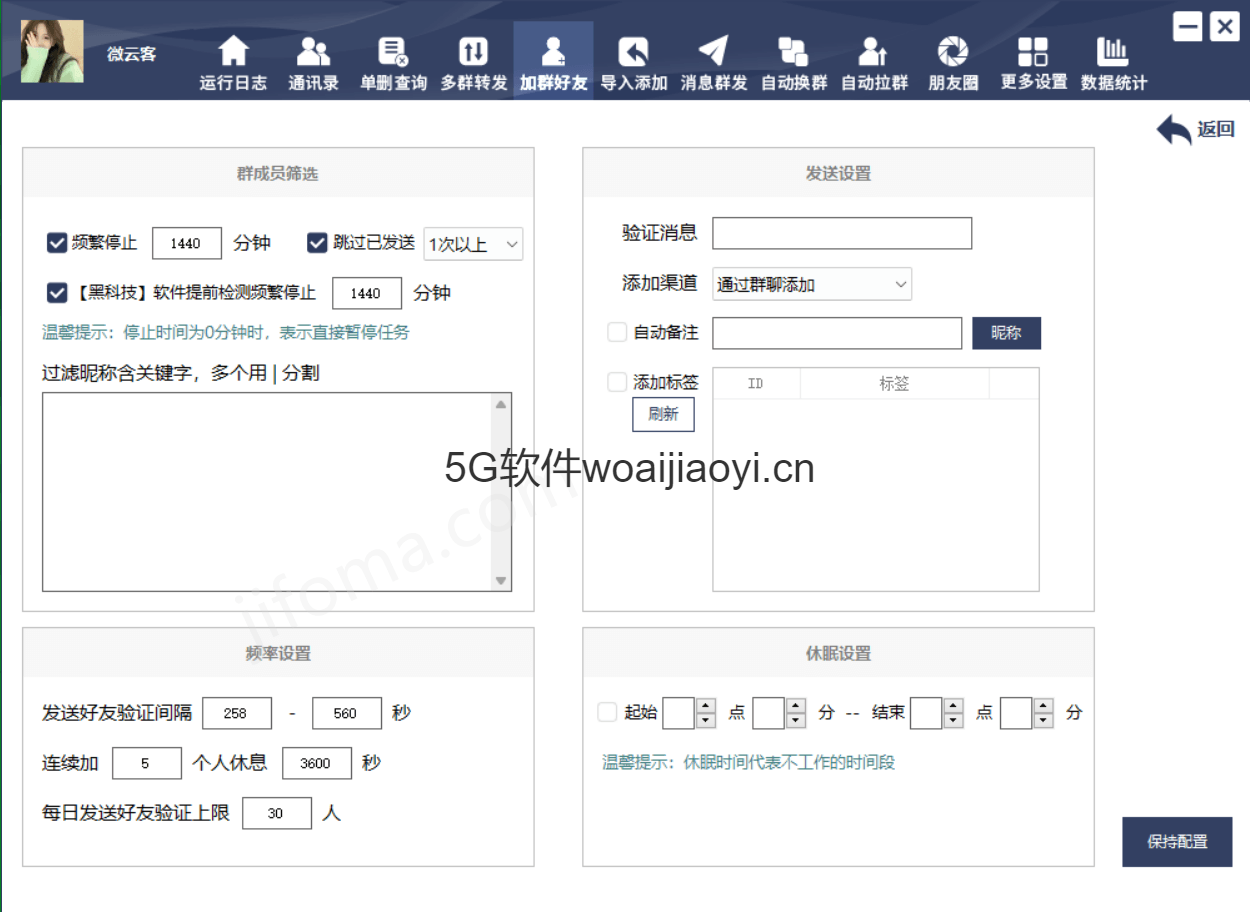
Task: Click the 验证消息 input field
Action: click(842, 233)
